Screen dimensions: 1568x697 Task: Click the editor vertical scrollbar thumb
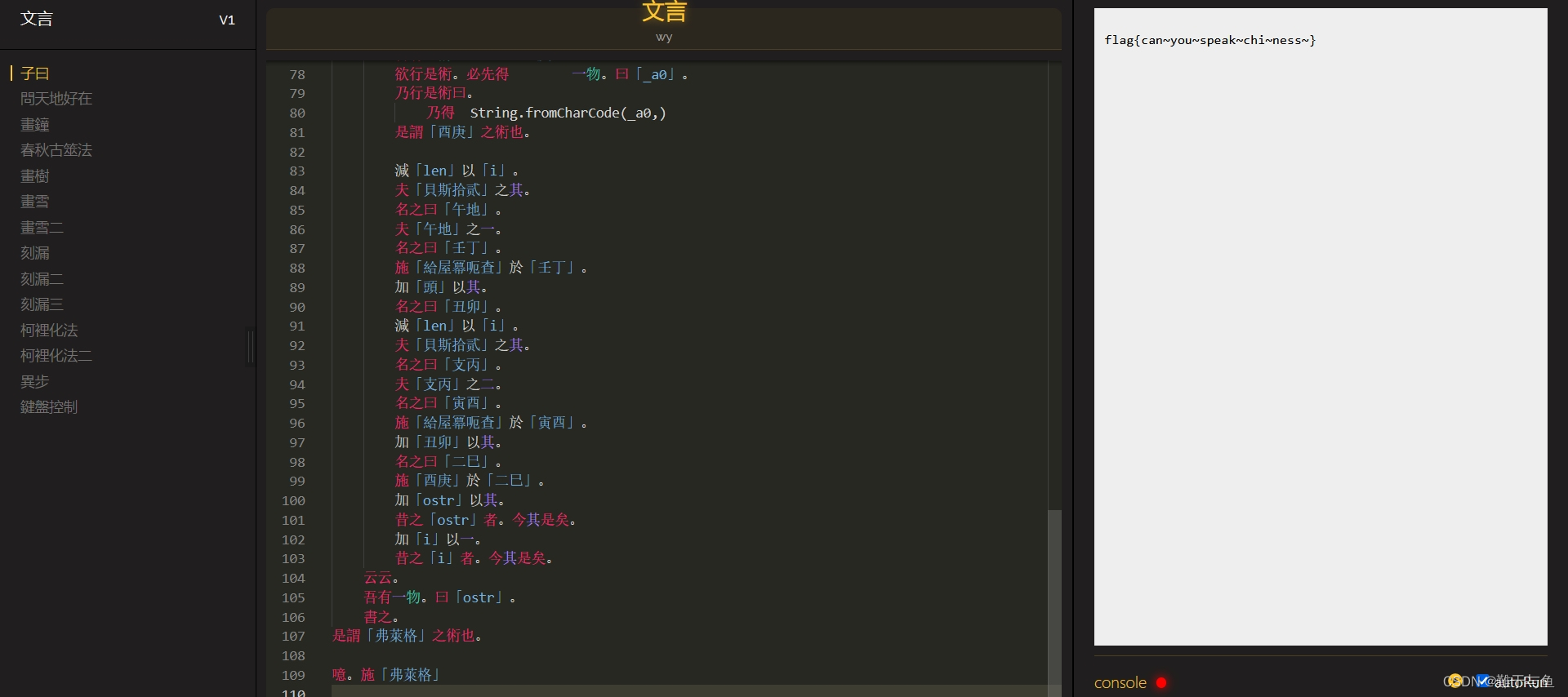click(x=1054, y=603)
